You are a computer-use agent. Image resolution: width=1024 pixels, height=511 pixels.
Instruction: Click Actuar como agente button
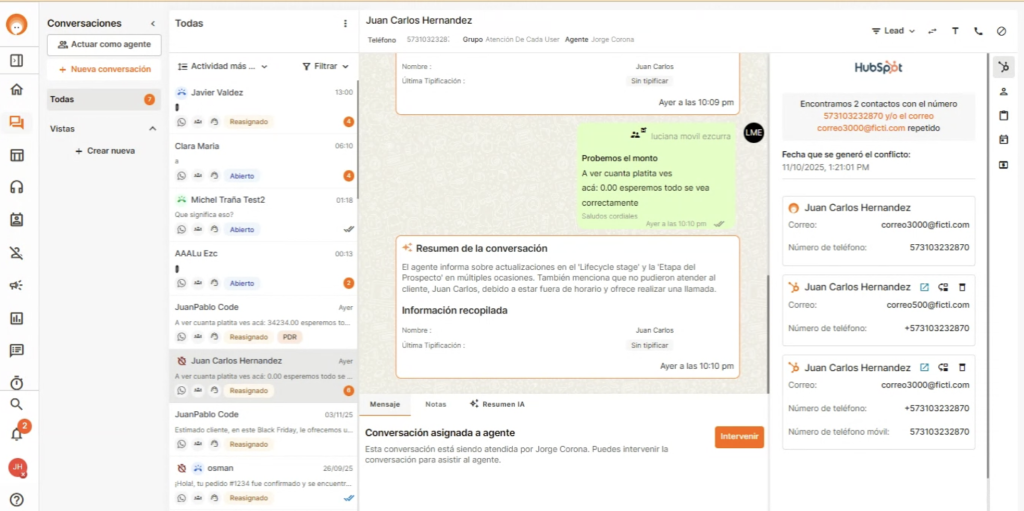point(104,44)
